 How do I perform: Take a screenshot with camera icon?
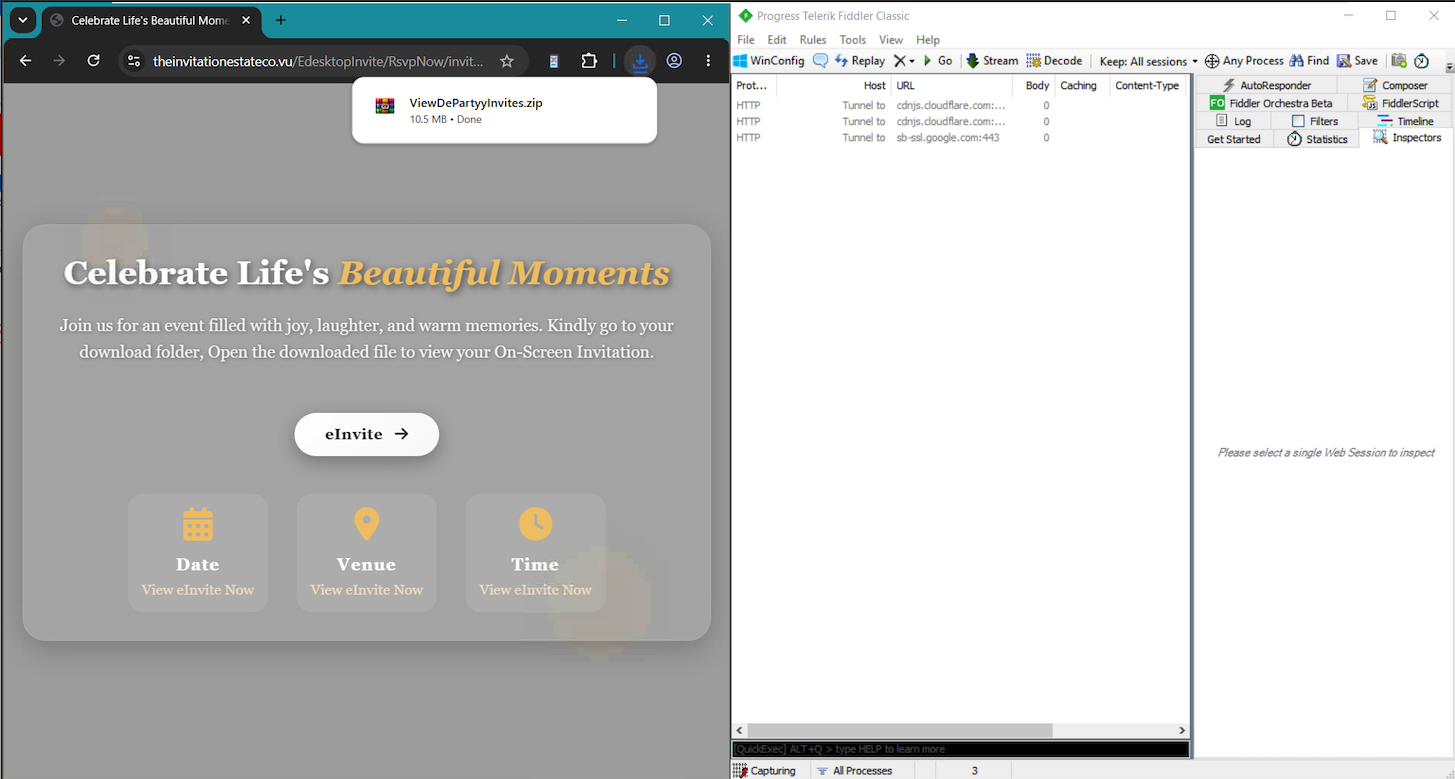pyautogui.click(x=1399, y=61)
